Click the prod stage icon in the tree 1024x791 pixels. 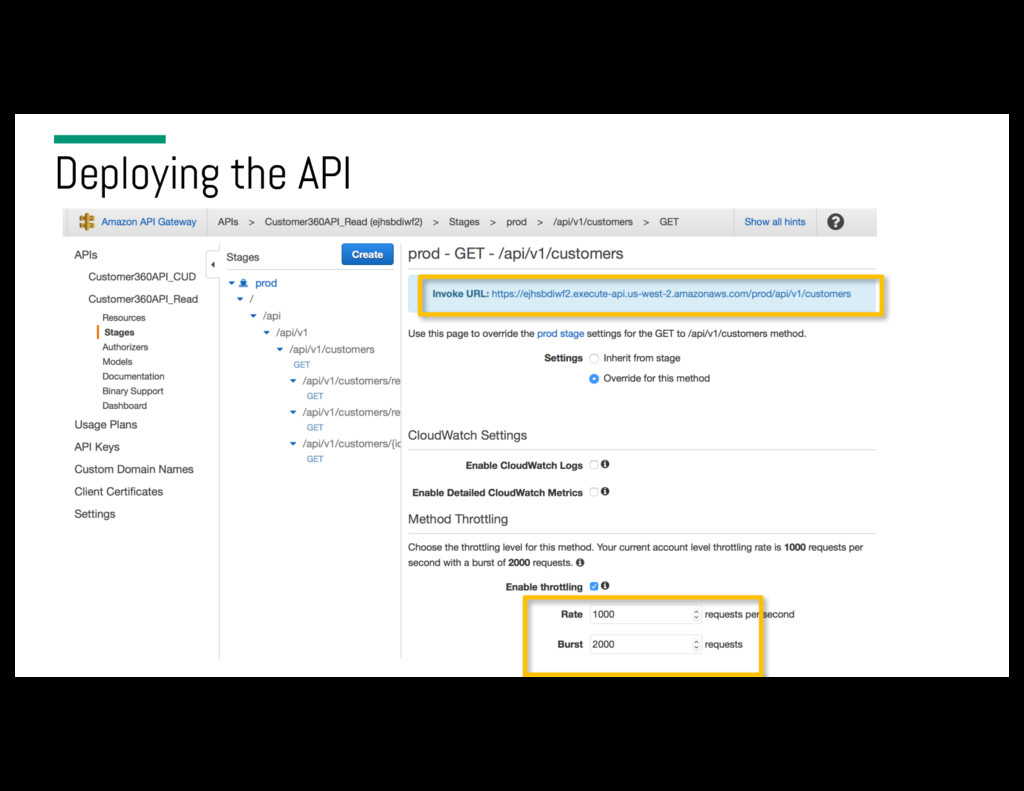(x=244, y=283)
